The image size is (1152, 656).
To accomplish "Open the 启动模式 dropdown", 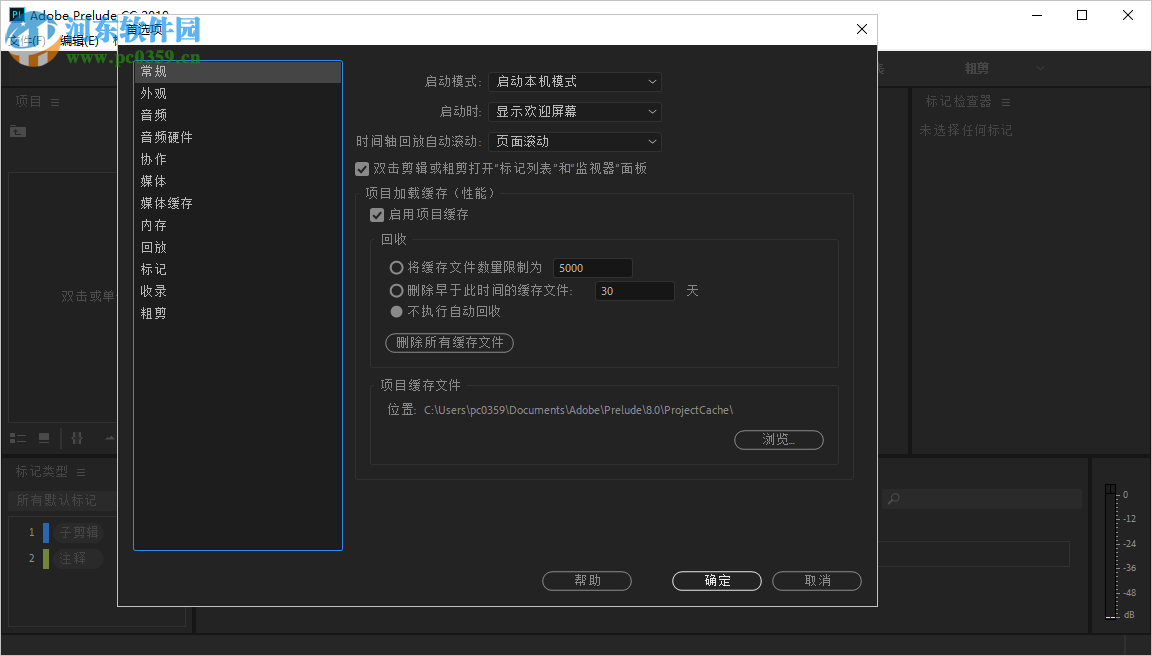I will tap(575, 81).
